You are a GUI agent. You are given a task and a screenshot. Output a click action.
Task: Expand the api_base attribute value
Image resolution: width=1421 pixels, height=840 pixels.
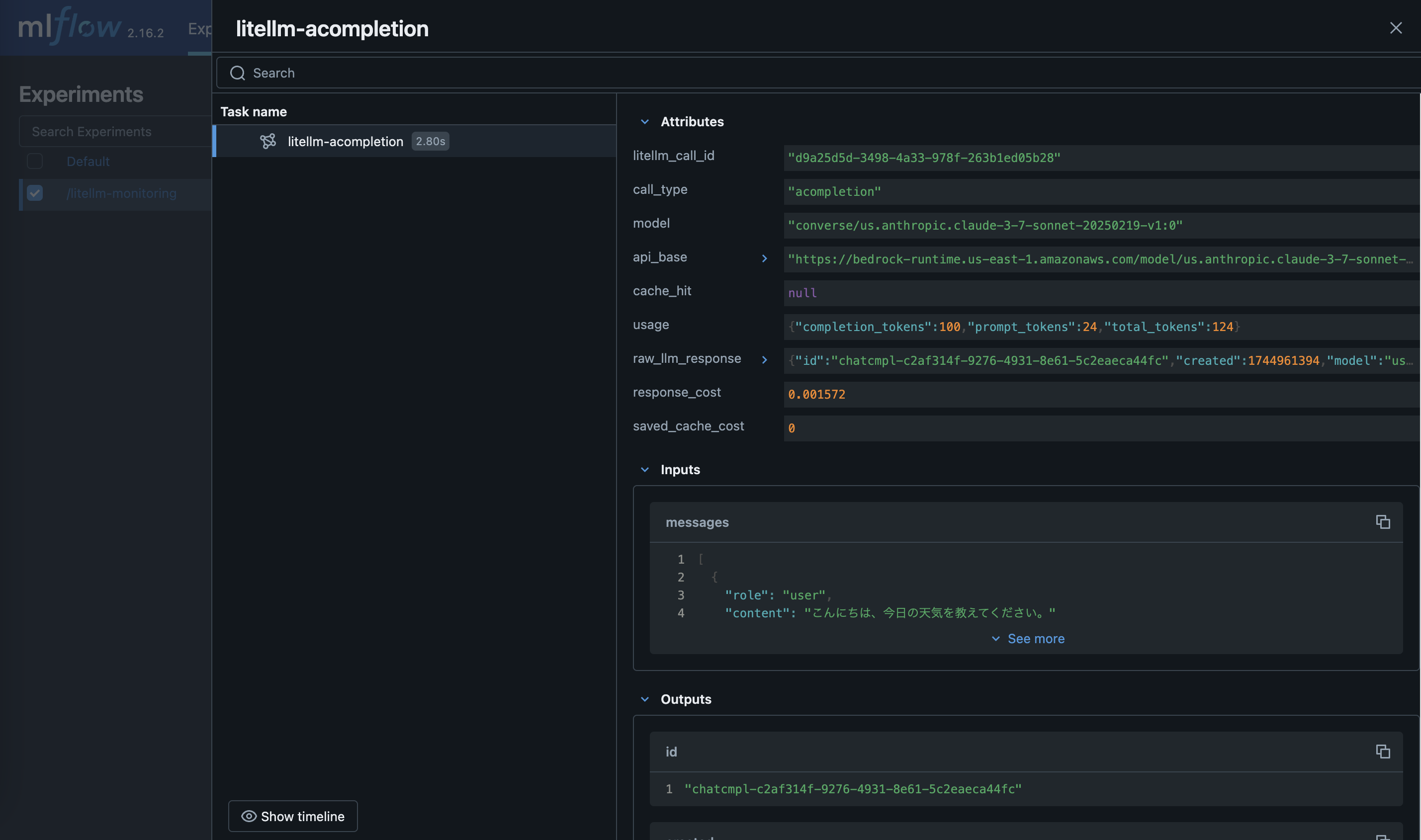pos(764,258)
